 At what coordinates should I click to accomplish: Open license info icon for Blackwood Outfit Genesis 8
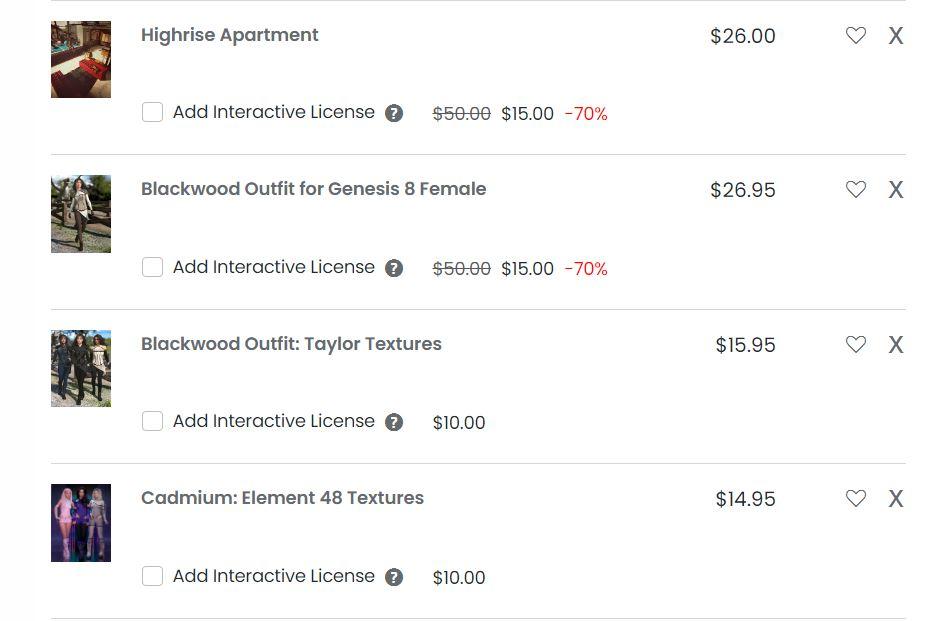[394, 268]
